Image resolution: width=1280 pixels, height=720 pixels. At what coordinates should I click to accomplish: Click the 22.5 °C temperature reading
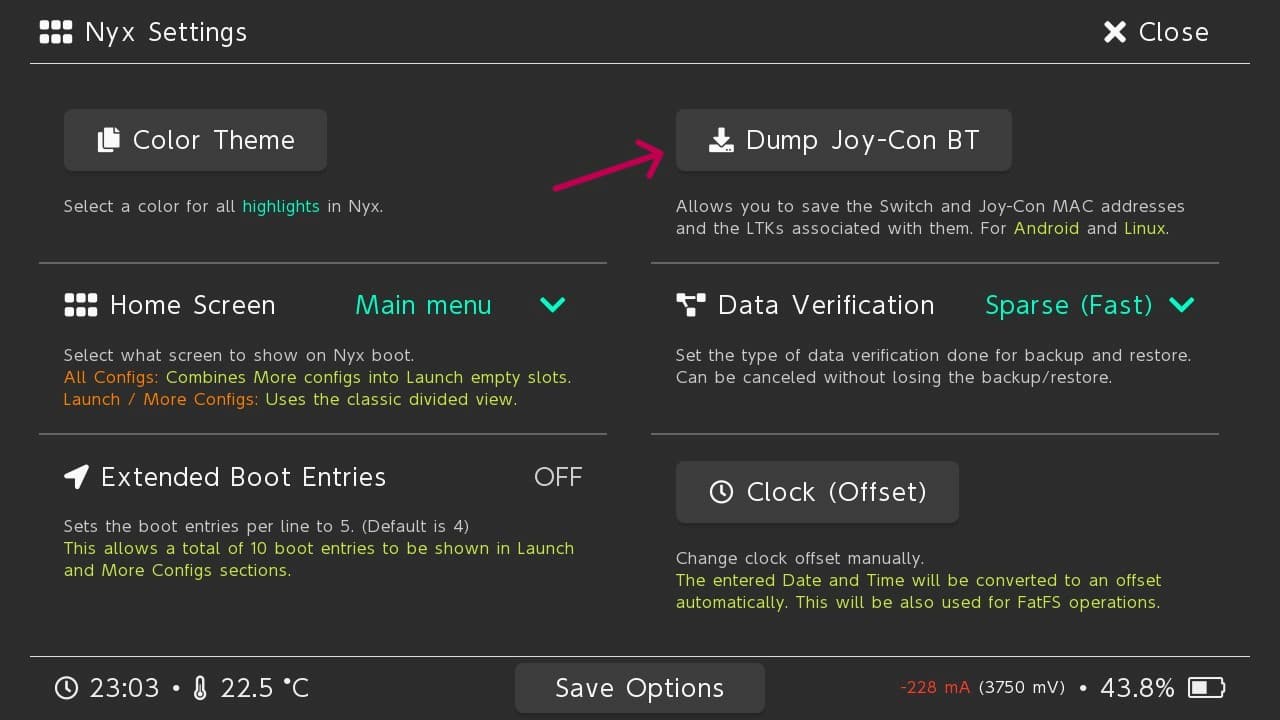265,688
